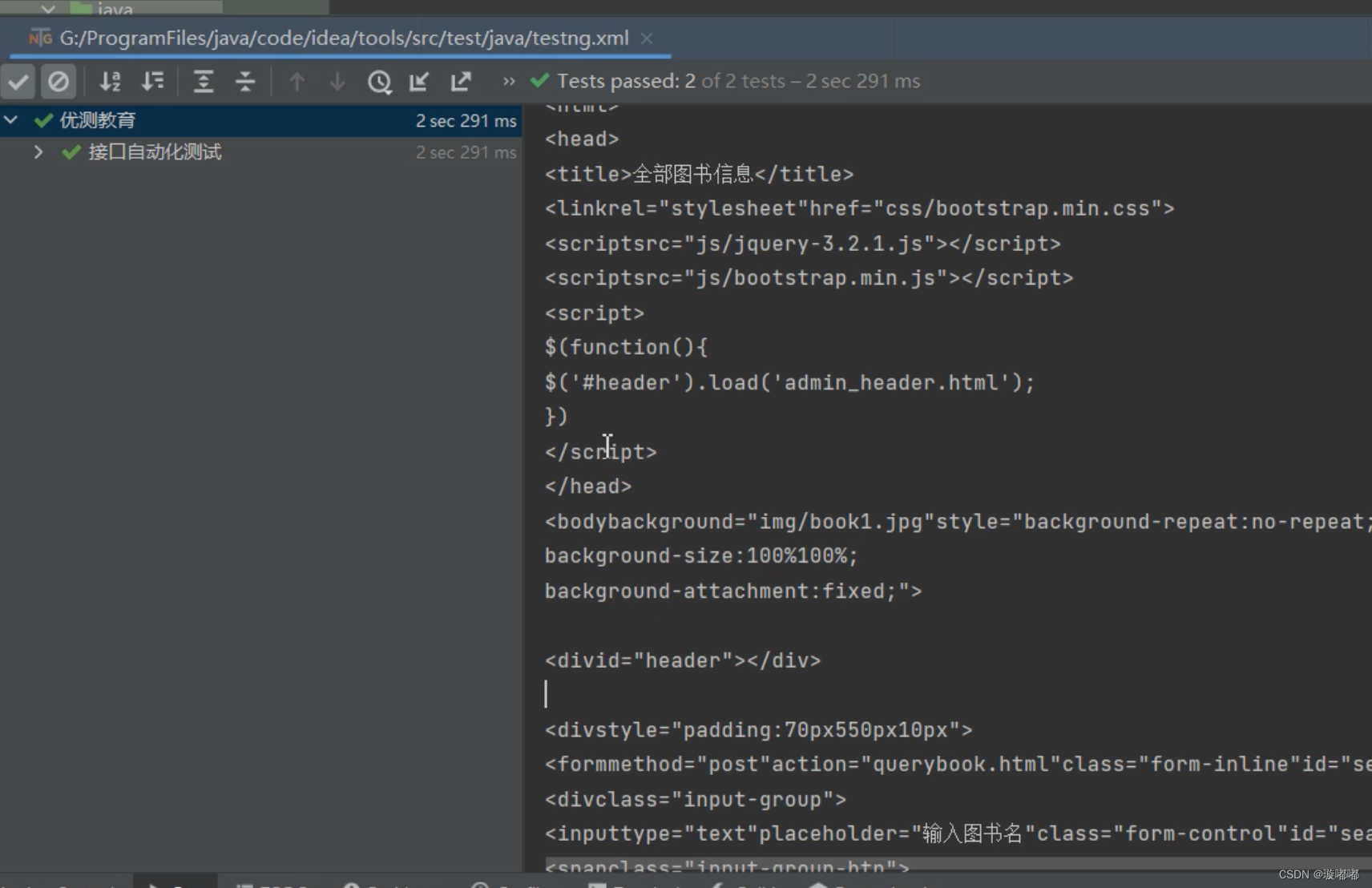Image resolution: width=1372 pixels, height=888 pixels.
Task: Close the testng.xml run tab
Action: [647, 38]
